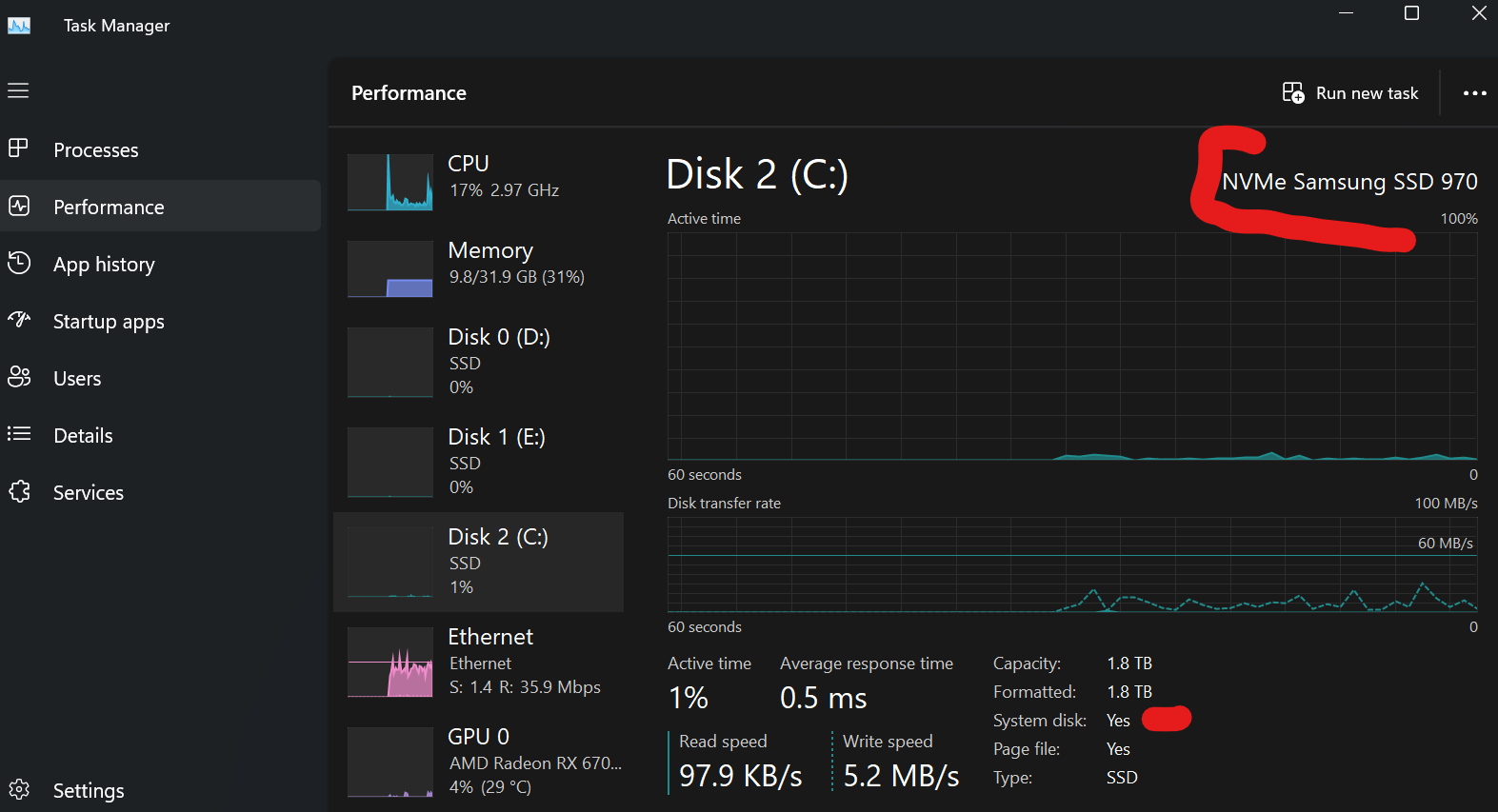Click the Performance heartbeat icon
Viewport: 1498px width, 812px height.
(19, 206)
